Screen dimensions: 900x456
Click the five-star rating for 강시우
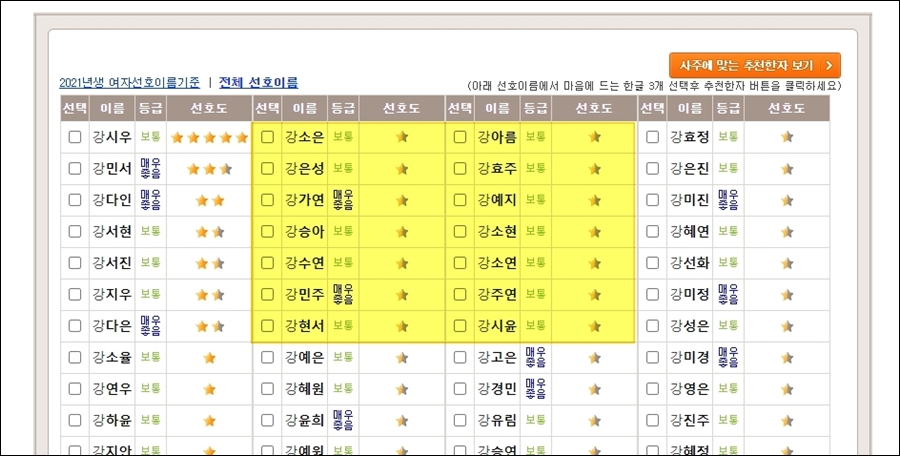210,138
